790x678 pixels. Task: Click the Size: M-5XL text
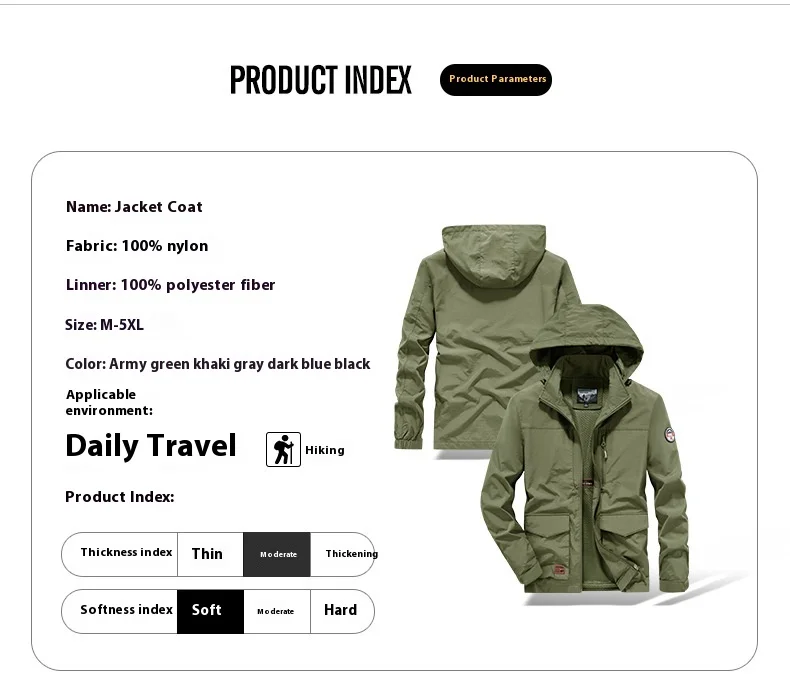(104, 325)
